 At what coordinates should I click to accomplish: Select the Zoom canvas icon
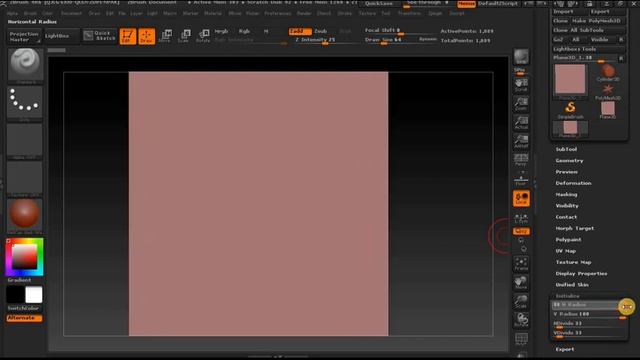pos(521,104)
